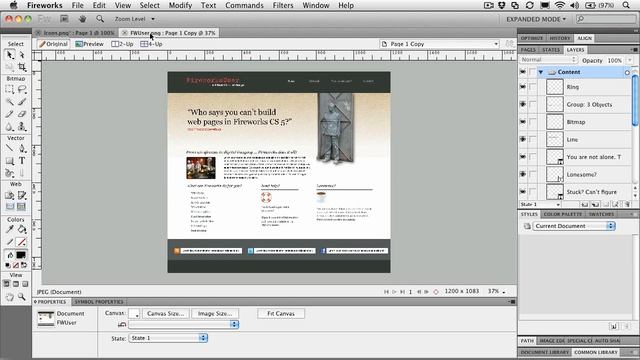
Task: Collapse the Content layer folder
Action: 541,72
